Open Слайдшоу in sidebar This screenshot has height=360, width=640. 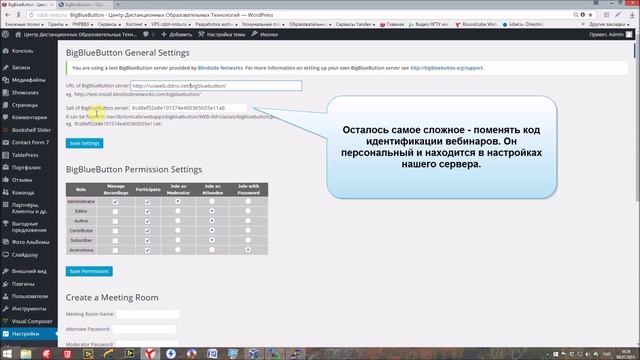24,255
